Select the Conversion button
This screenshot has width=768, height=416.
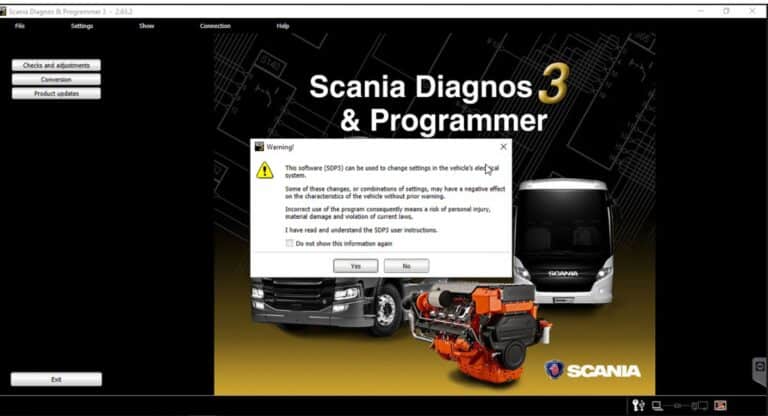(x=56, y=79)
